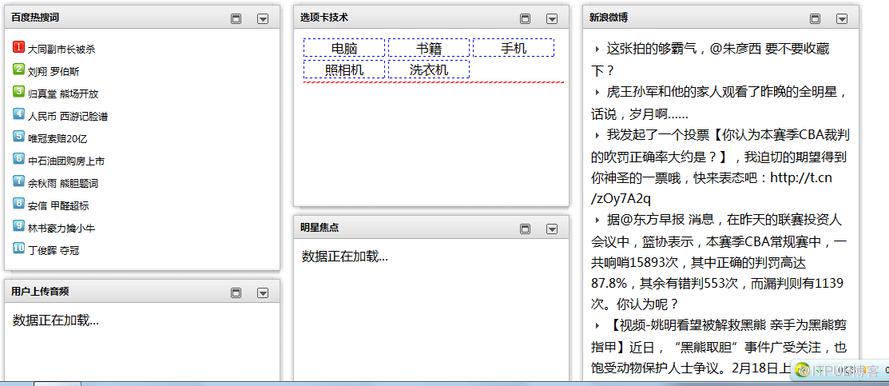Open hot search 丁俊晖 夺冠
This screenshot has height=386, width=889.
click(53, 251)
